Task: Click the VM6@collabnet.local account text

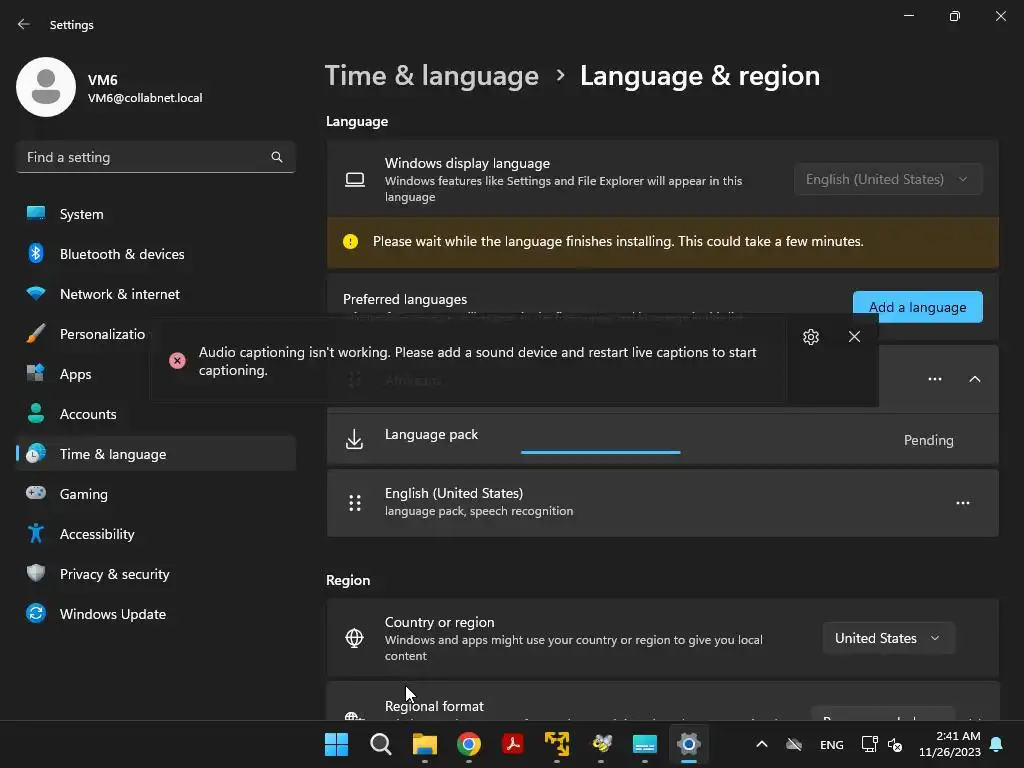Action: tap(145, 98)
